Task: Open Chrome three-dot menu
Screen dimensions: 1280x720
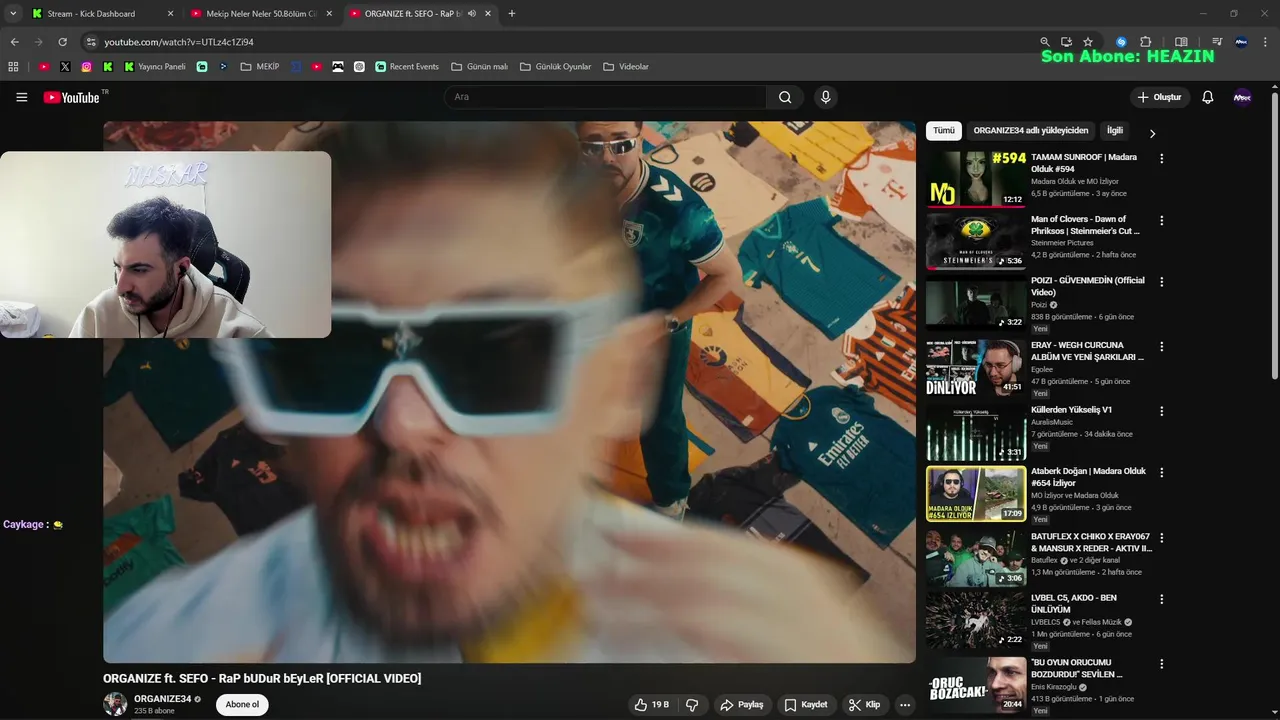Action: click(x=1266, y=42)
